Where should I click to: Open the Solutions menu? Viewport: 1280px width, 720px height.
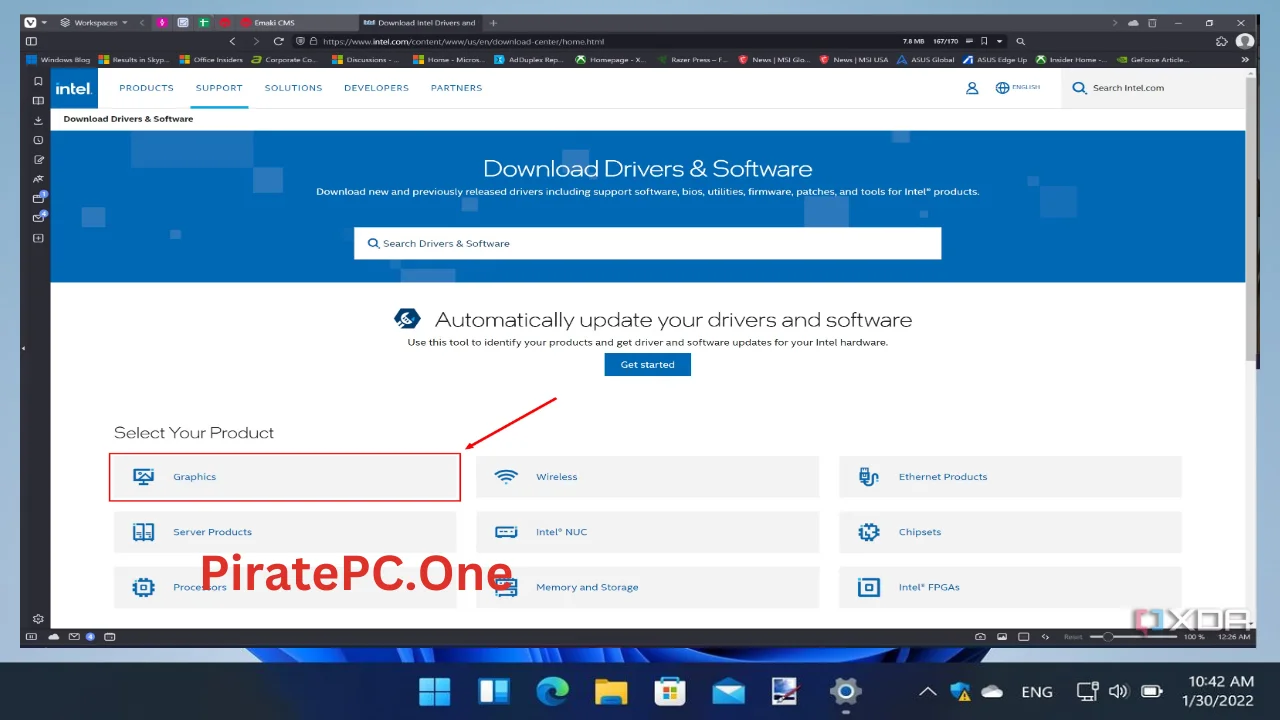[x=293, y=88]
